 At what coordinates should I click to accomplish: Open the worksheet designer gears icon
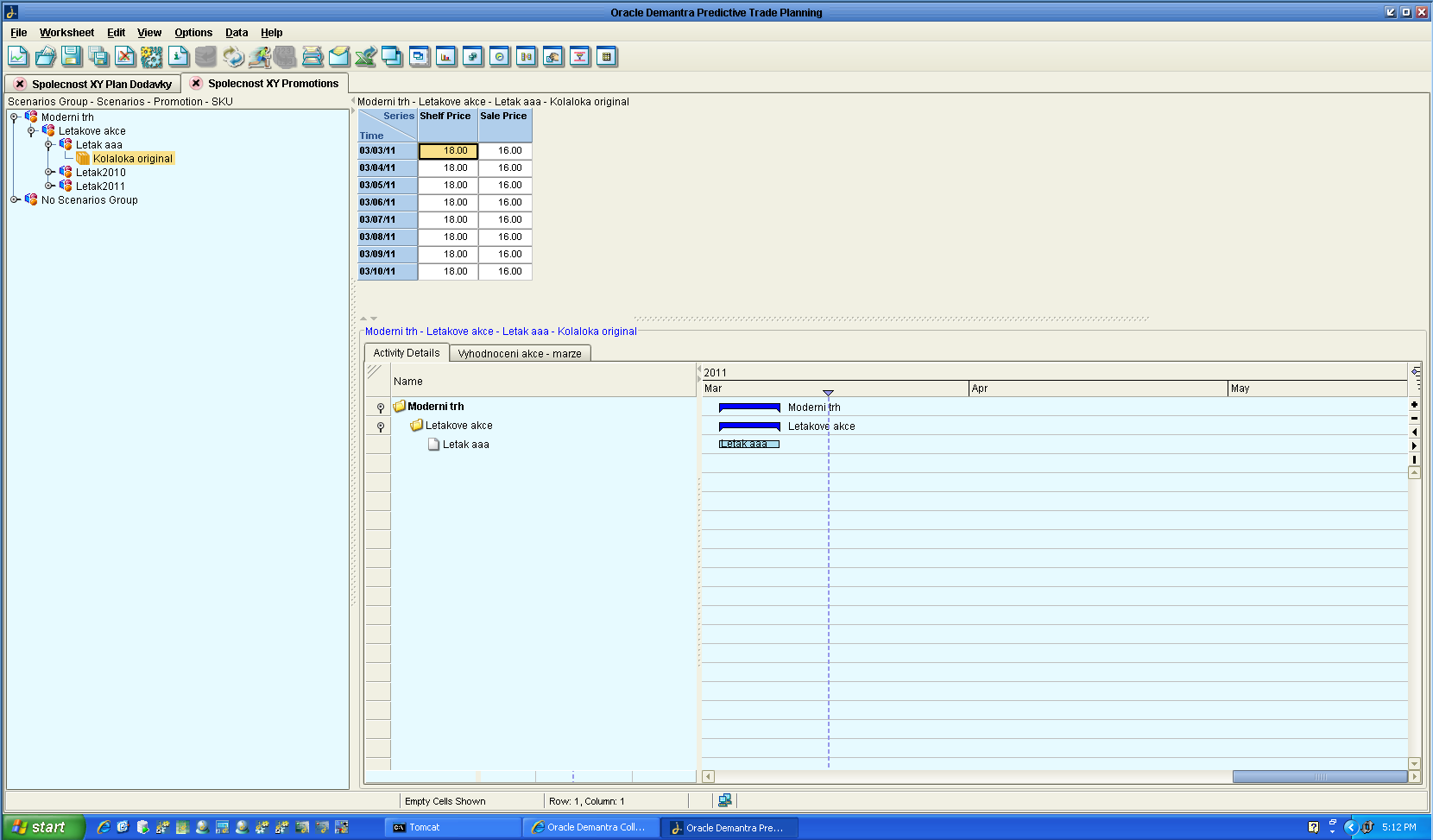coord(152,57)
